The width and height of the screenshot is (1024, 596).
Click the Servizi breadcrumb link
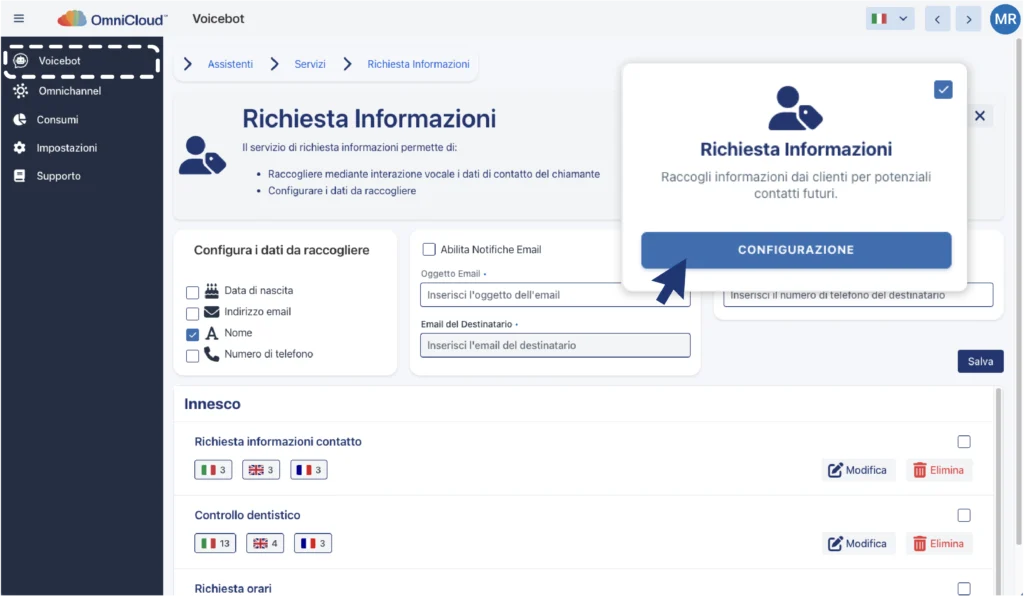click(x=310, y=64)
